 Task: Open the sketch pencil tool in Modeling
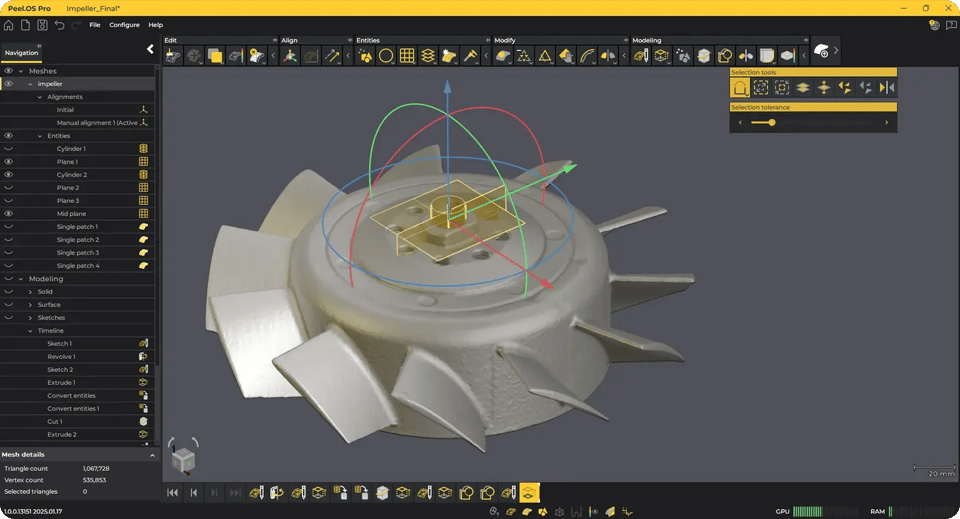(640, 56)
